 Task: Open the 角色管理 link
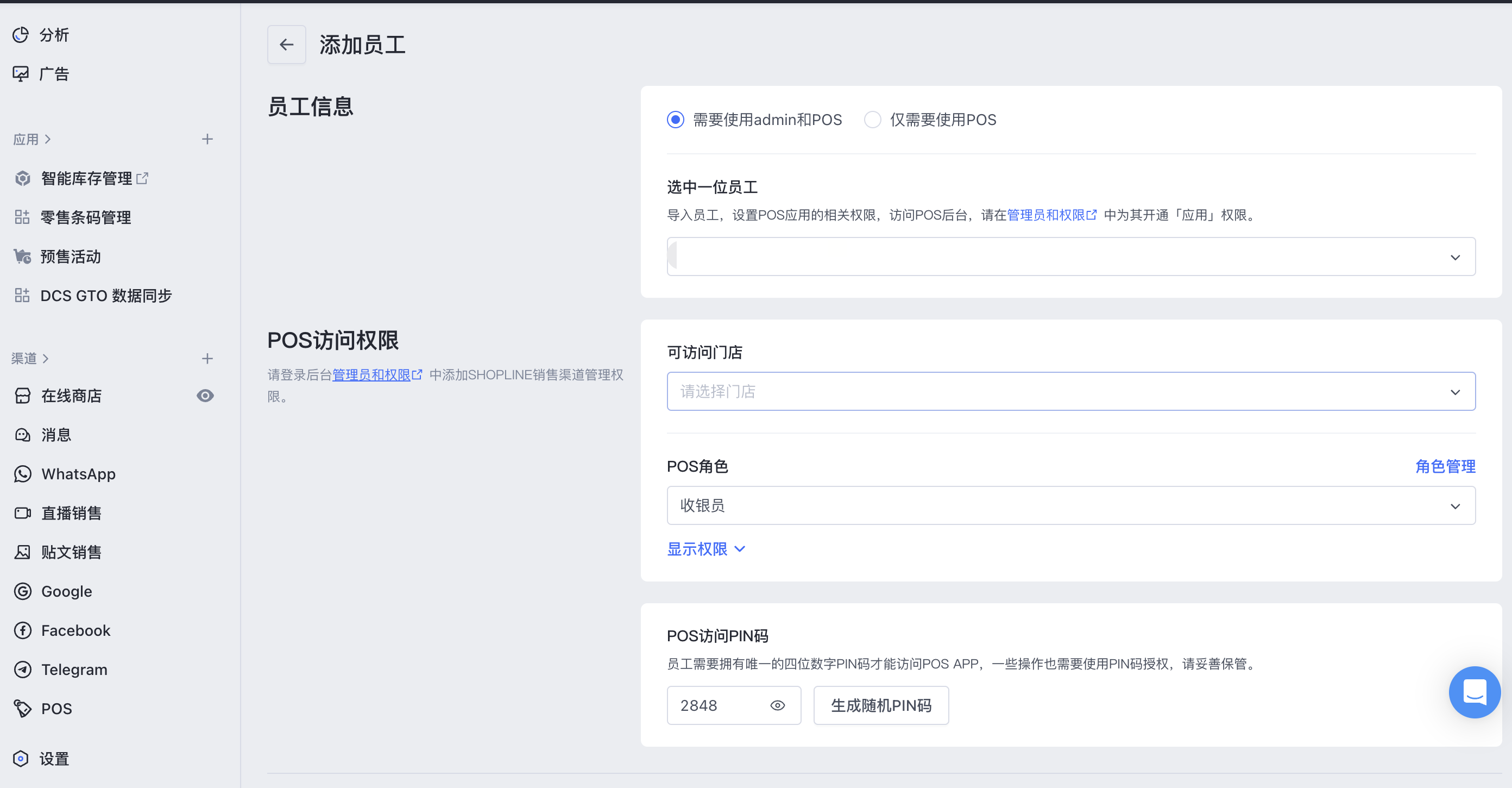tap(1445, 466)
